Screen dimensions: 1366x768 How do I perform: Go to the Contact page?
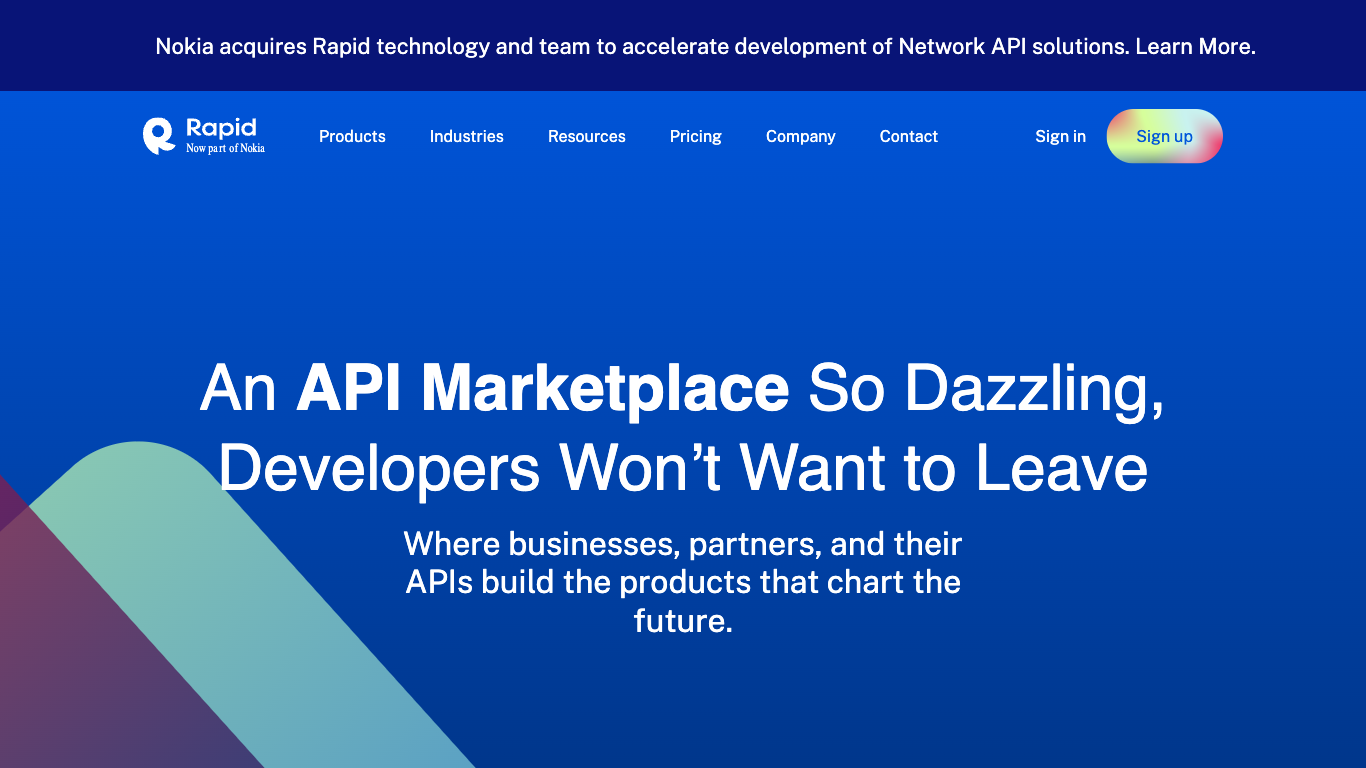click(909, 136)
